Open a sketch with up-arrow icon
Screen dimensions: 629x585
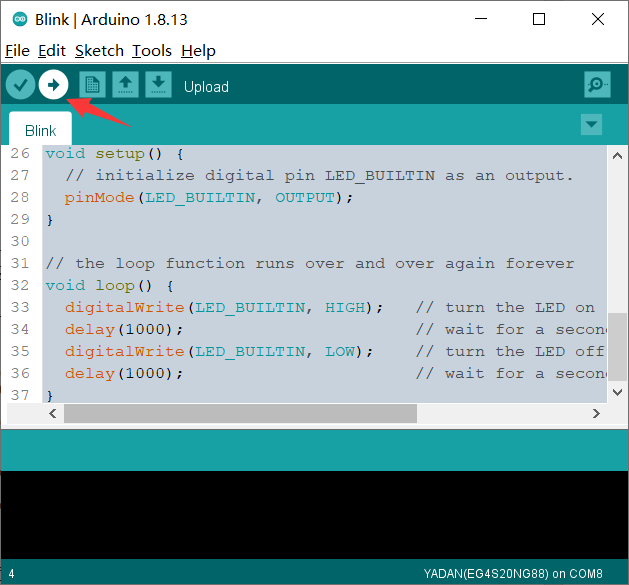tap(125, 85)
